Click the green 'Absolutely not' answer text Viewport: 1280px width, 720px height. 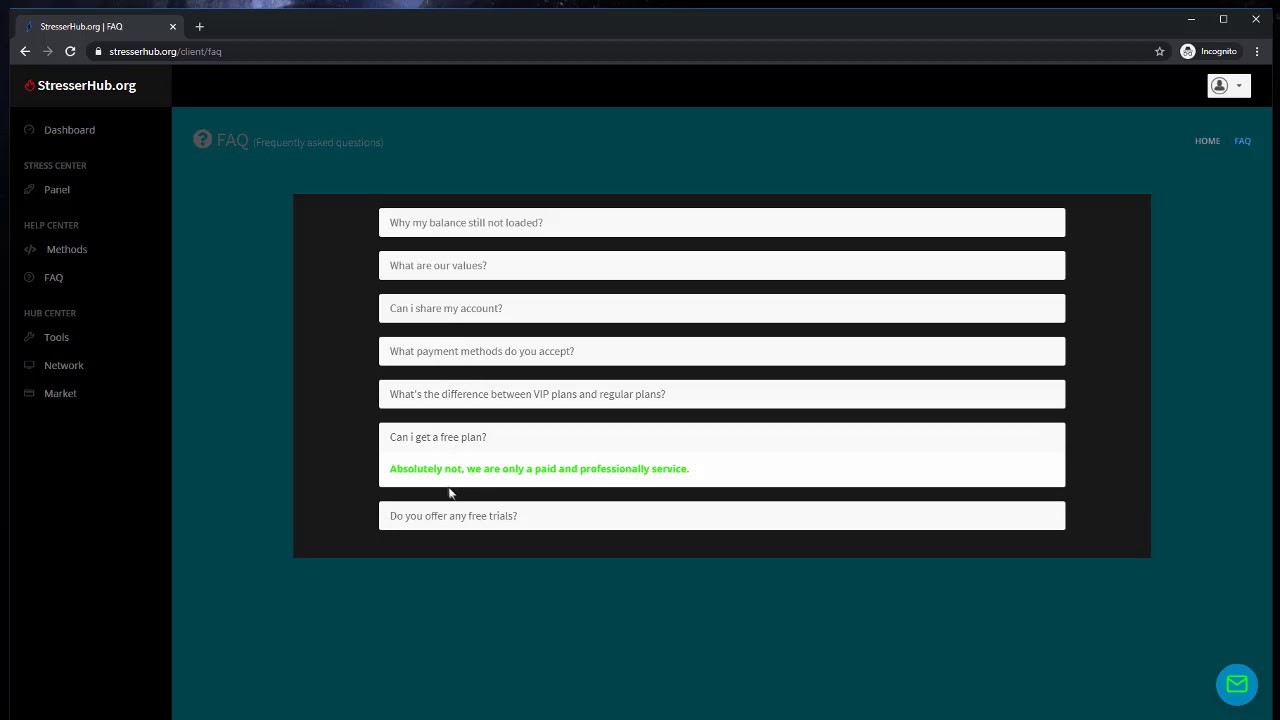click(539, 469)
